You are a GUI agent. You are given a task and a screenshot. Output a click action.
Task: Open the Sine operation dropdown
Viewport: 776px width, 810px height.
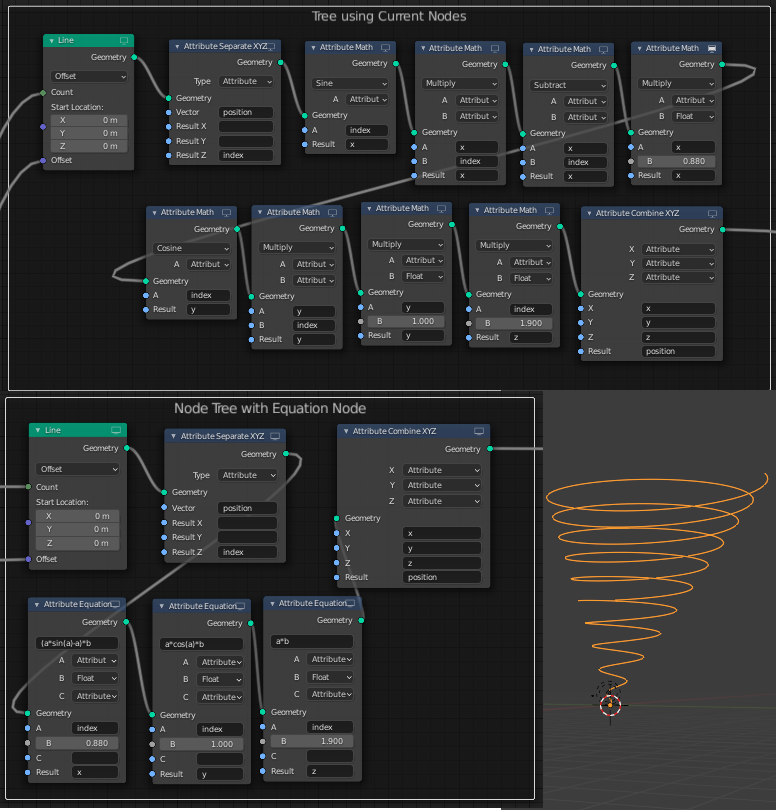point(350,83)
